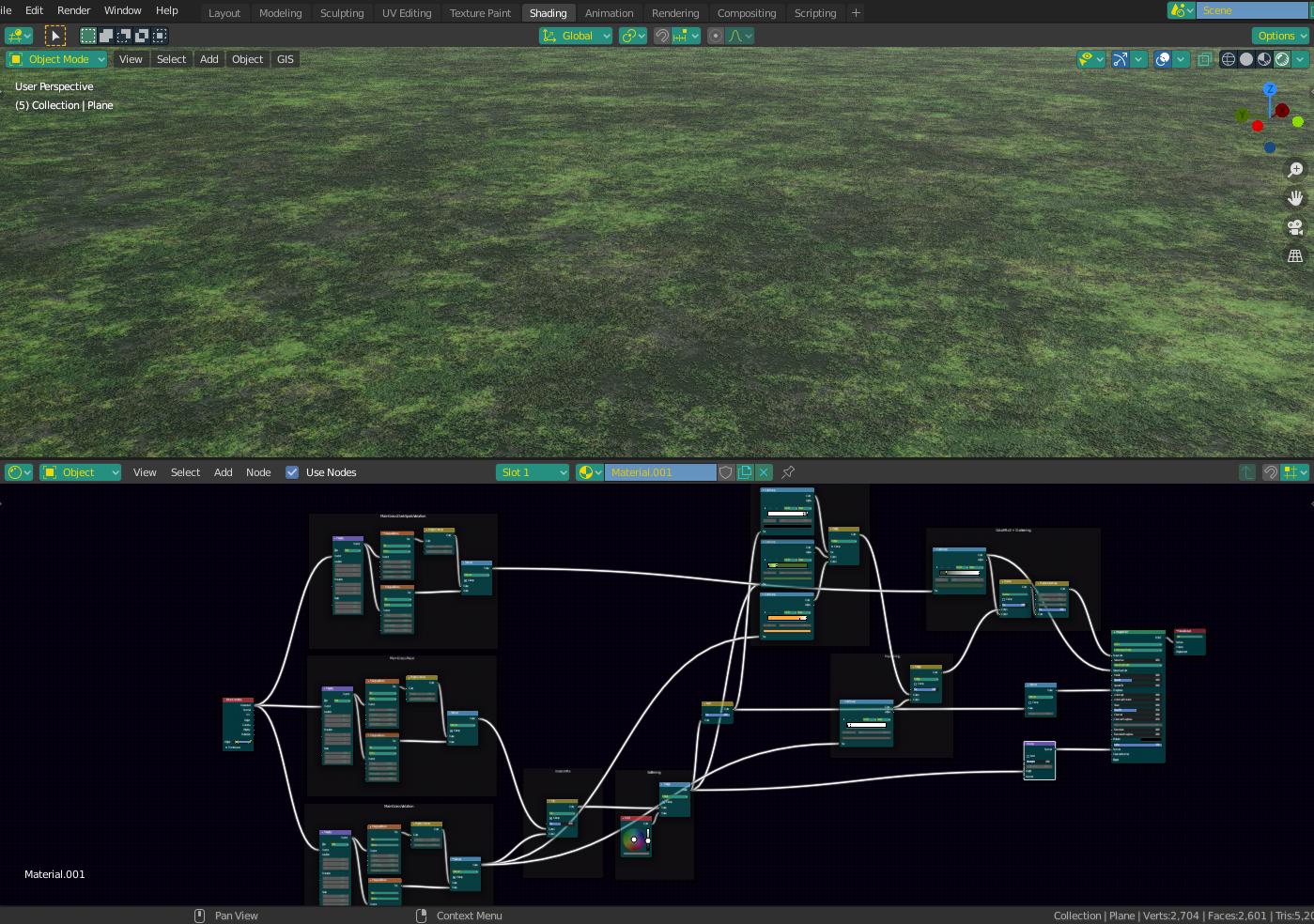Toggle X-ray mode in viewport
Screen dimensions: 1314x924
[1204, 59]
